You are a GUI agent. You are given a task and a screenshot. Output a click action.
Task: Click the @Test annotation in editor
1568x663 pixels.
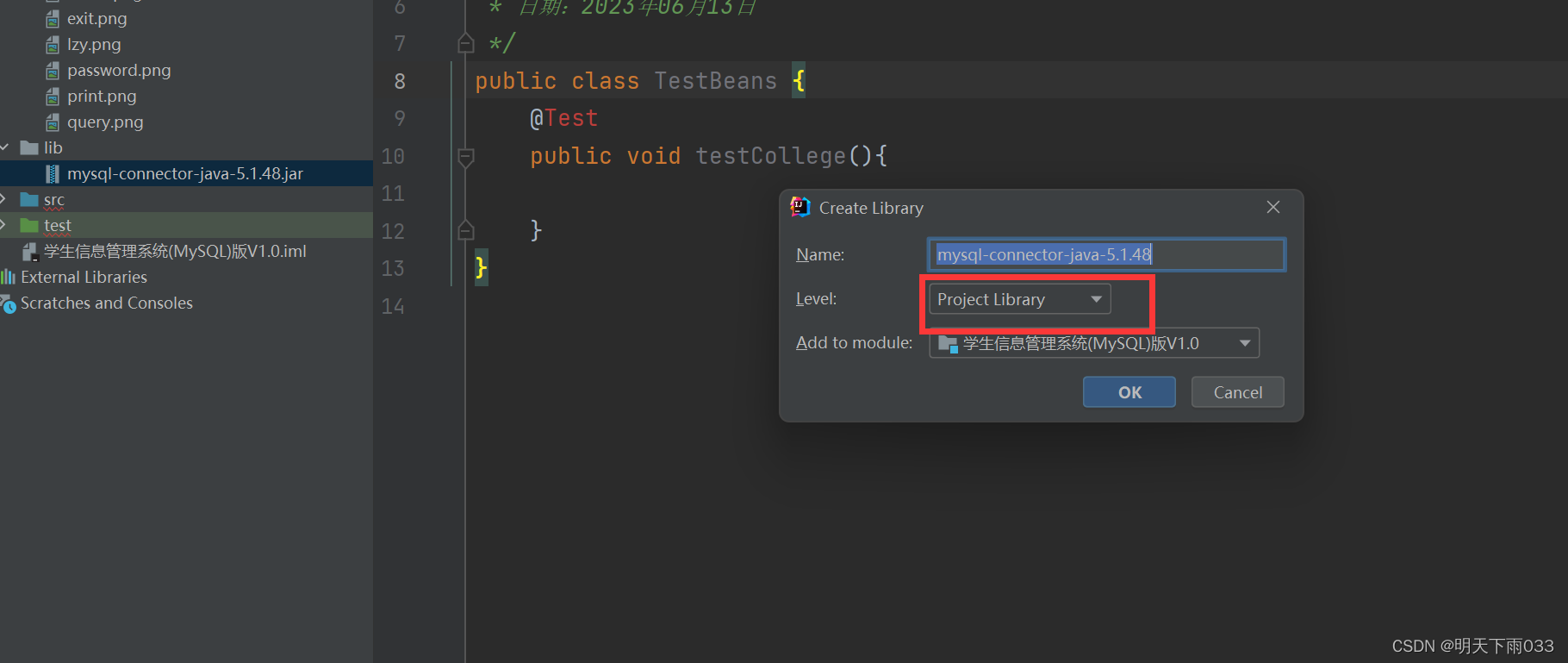point(563,118)
